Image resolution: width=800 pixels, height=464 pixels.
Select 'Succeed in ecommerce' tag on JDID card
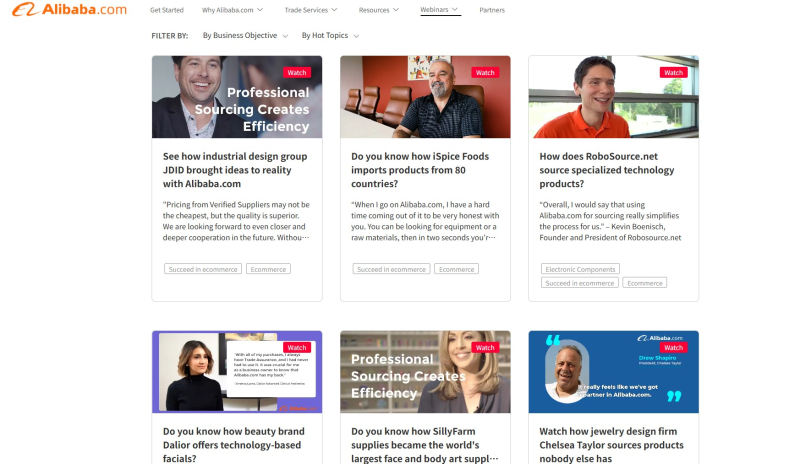click(x=203, y=269)
